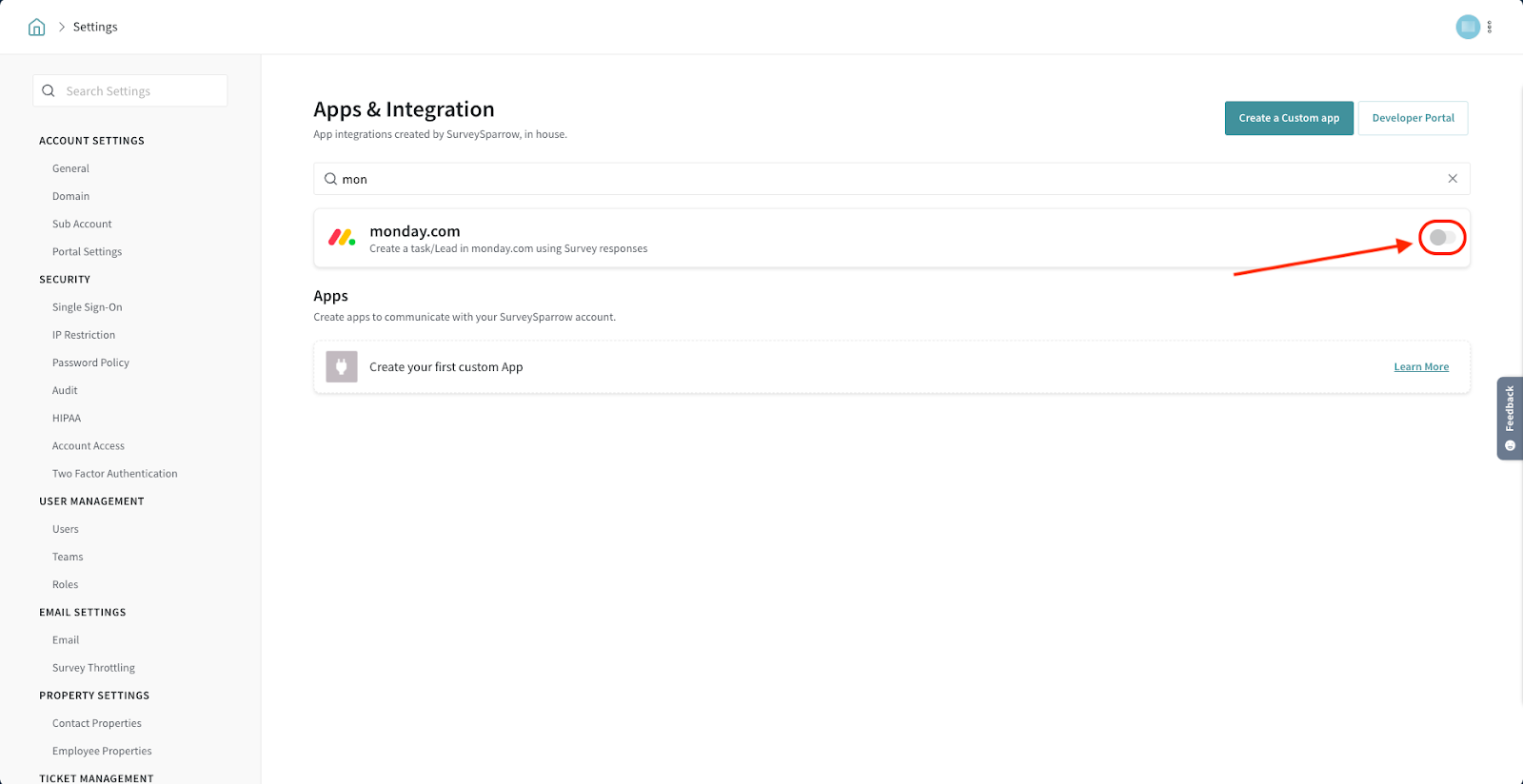The height and width of the screenshot is (784, 1523).
Task: Enable the monday.com integration toggle
Action: [x=1441, y=238]
